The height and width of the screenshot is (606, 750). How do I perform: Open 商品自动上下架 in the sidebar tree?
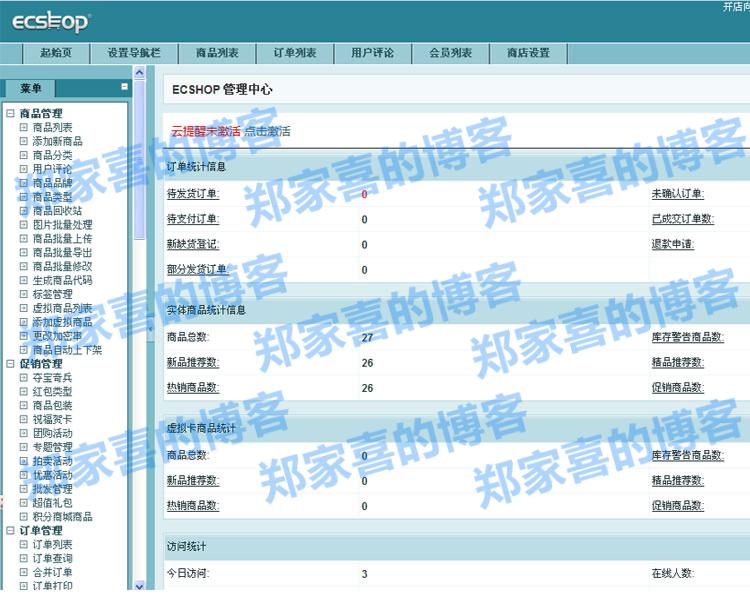(x=67, y=350)
